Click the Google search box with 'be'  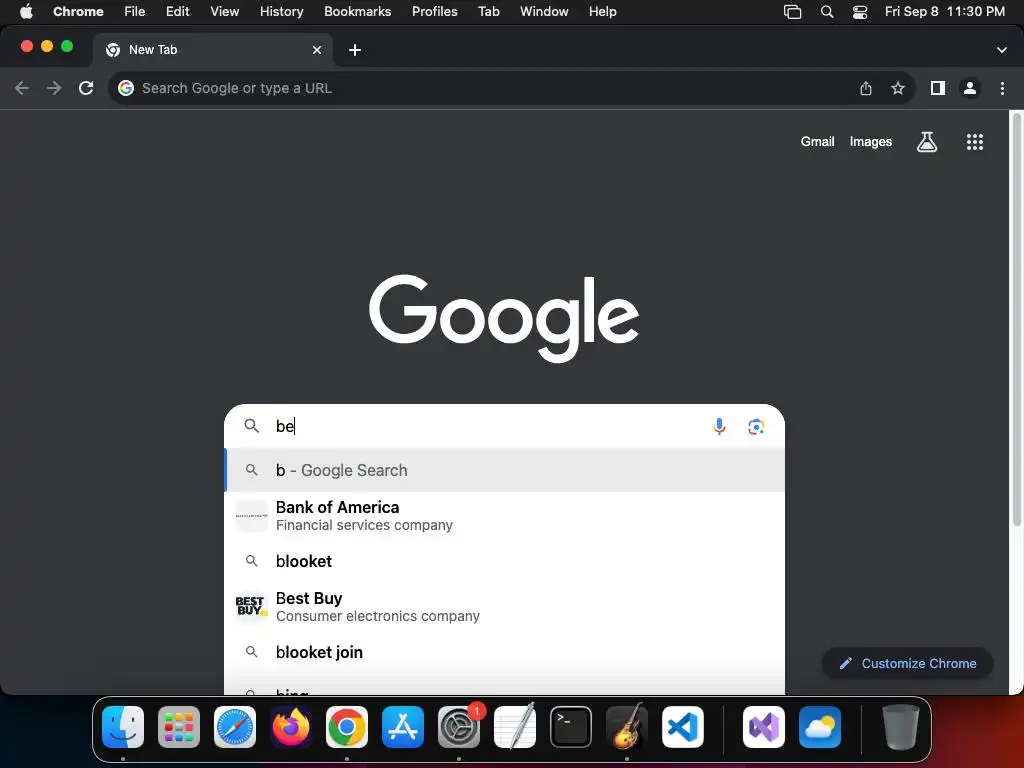(504, 426)
